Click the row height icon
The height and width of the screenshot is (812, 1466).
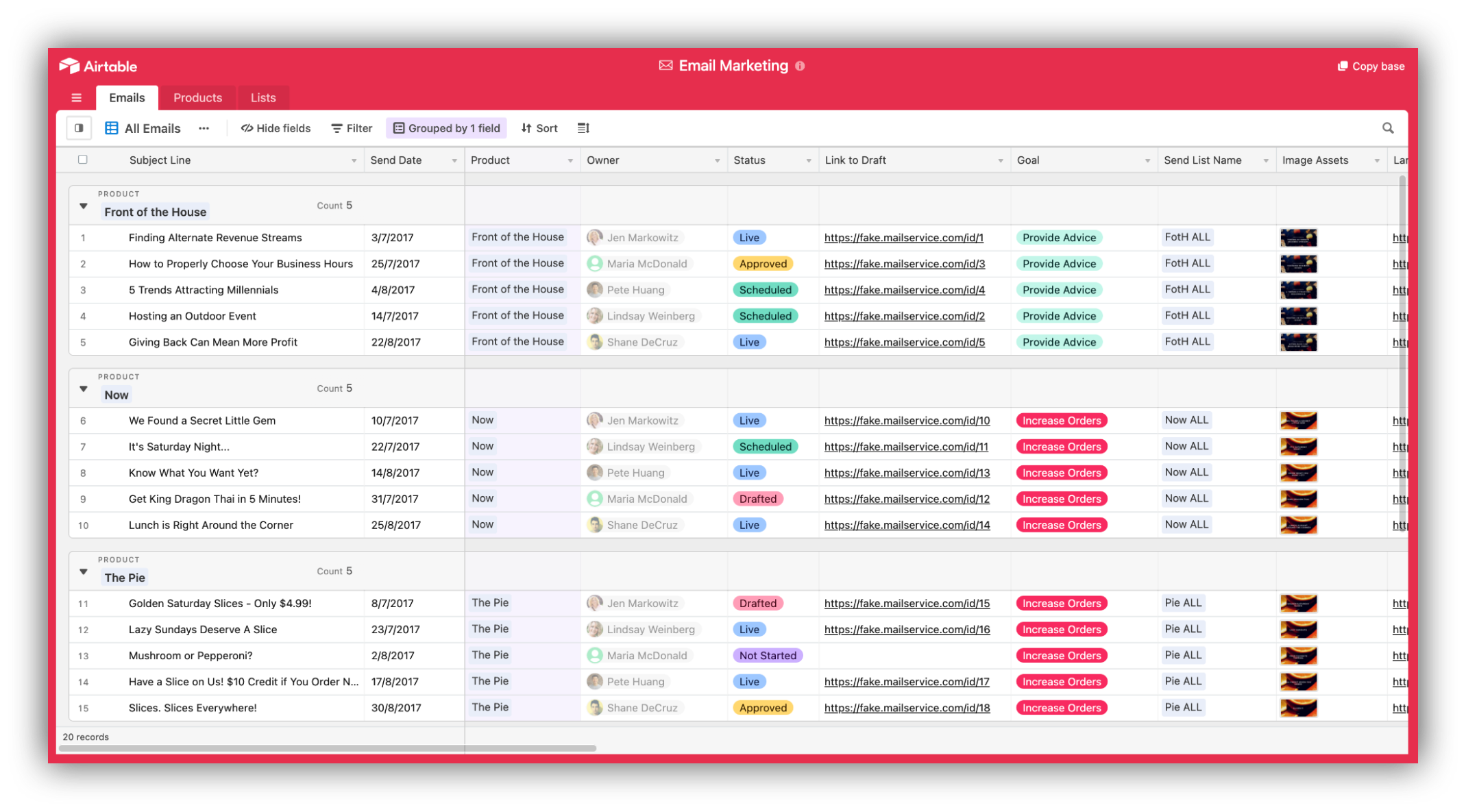583,128
